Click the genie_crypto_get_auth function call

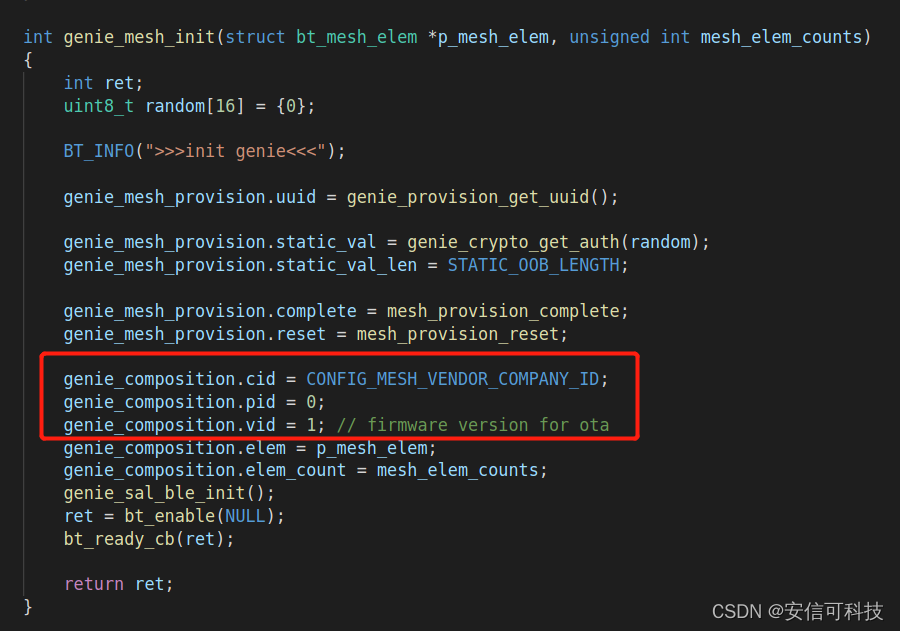click(513, 242)
